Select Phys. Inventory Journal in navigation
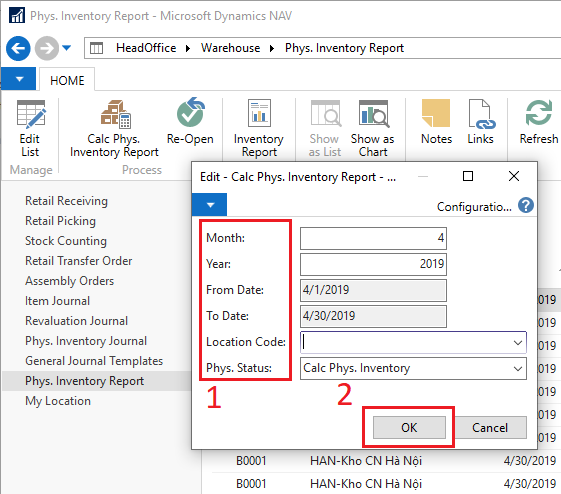 (x=86, y=341)
